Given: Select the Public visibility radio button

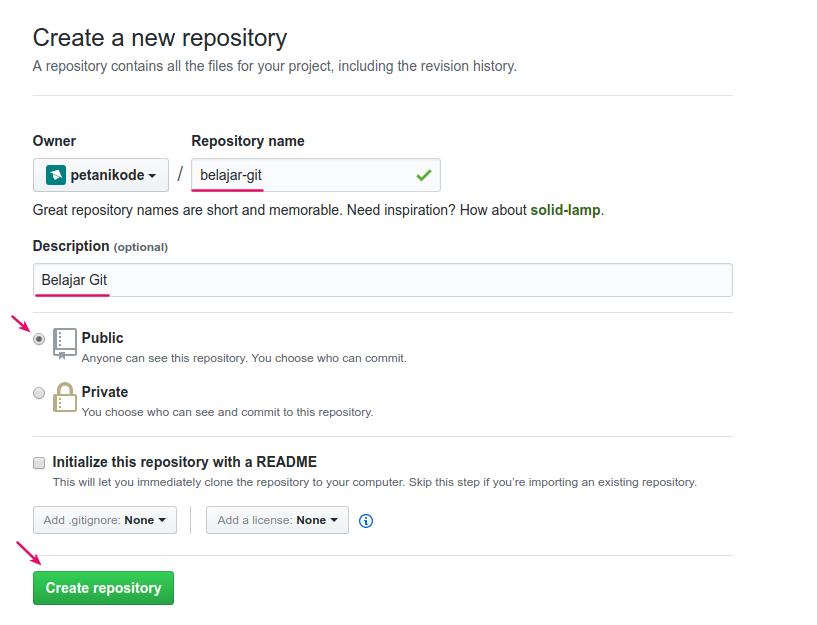Looking at the screenshot, I should tap(38, 339).
